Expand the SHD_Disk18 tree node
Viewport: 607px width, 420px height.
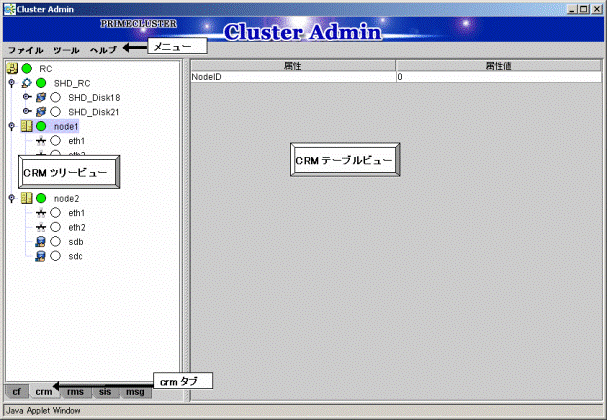tap(27, 97)
